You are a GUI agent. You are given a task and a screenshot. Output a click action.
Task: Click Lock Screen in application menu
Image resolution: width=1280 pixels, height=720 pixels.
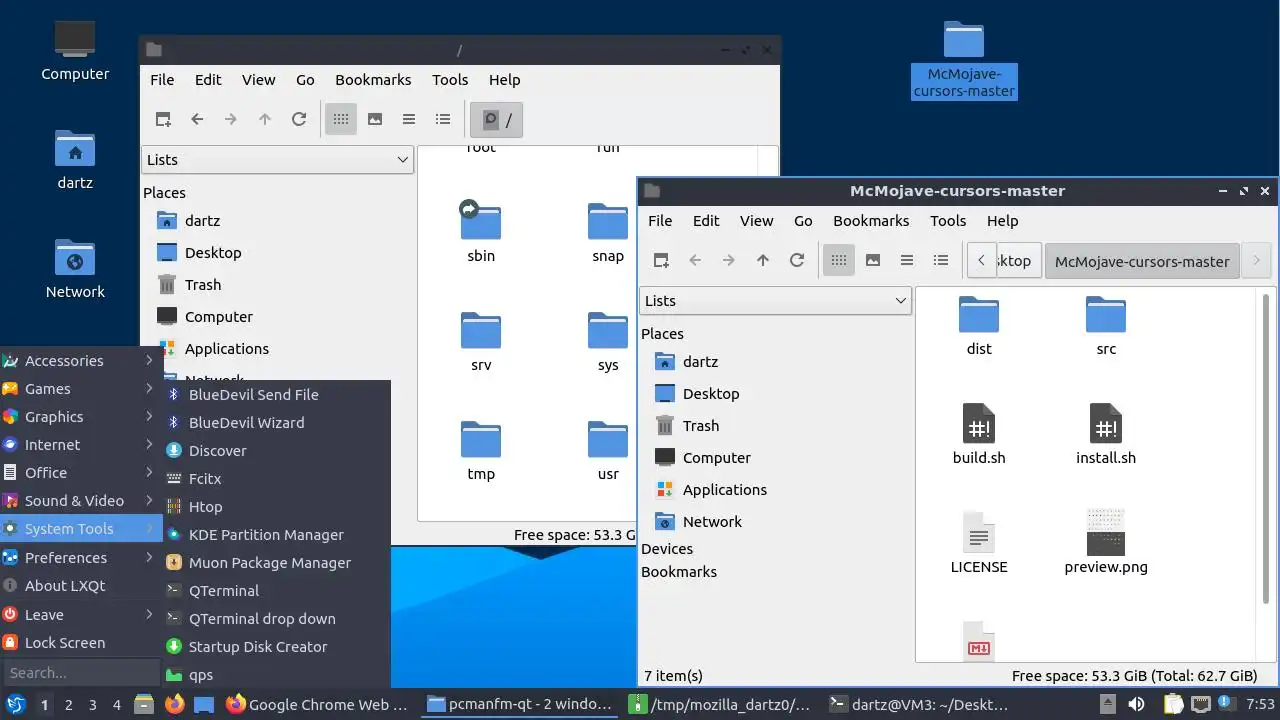click(x=81, y=642)
